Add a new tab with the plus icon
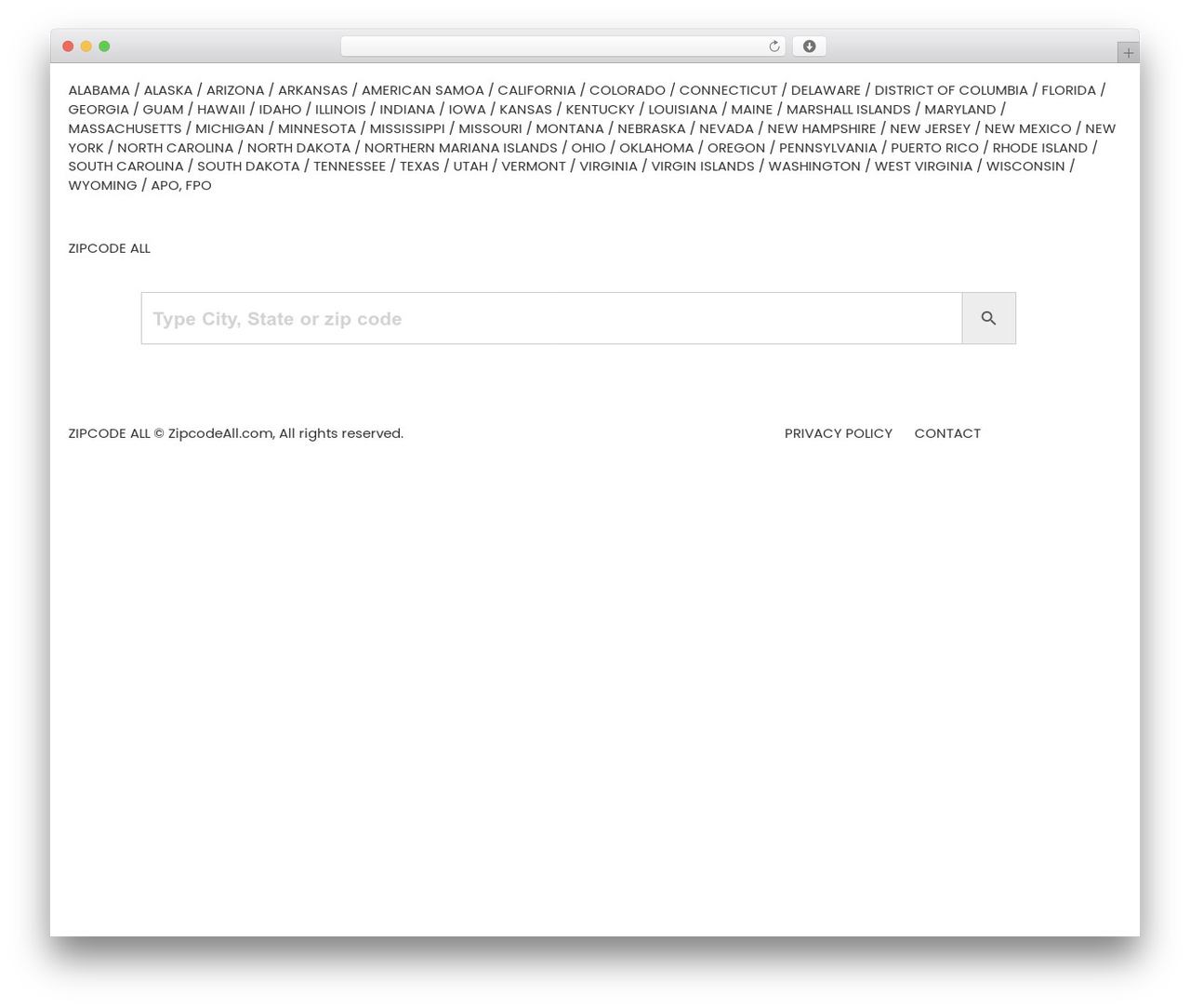This screenshot has width=1190, height=1008. pos(1128,53)
